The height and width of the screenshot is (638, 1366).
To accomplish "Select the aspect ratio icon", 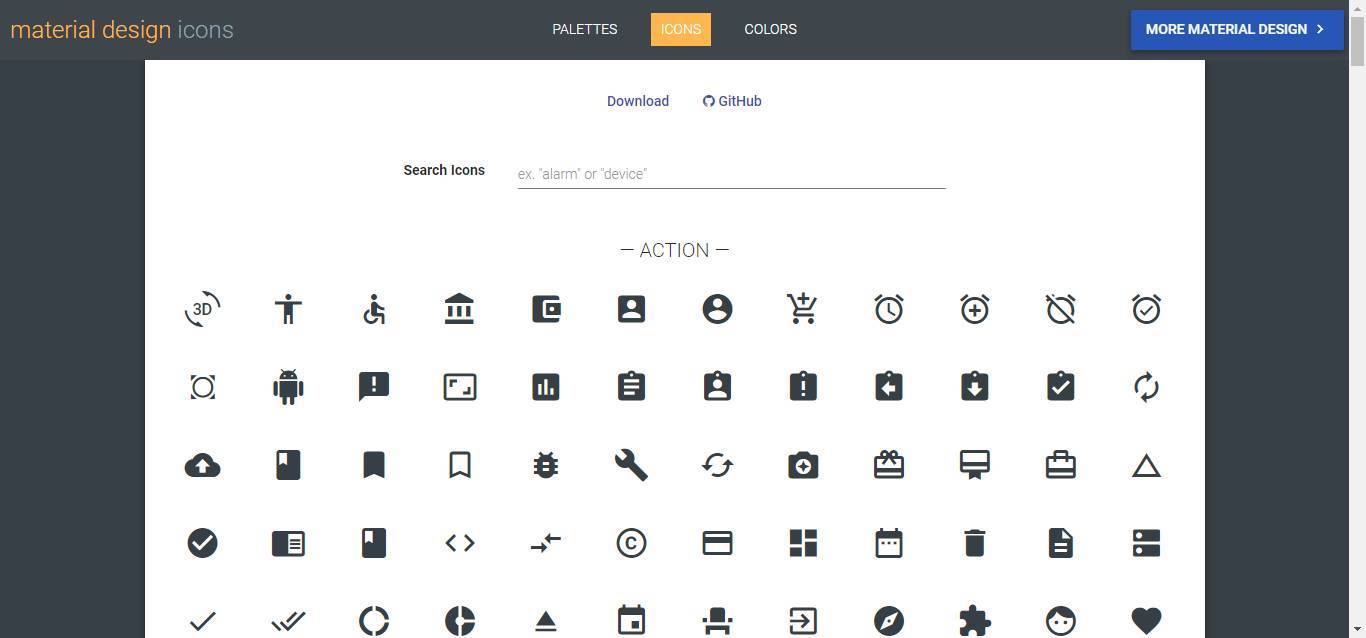I will click(x=460, y=387).
